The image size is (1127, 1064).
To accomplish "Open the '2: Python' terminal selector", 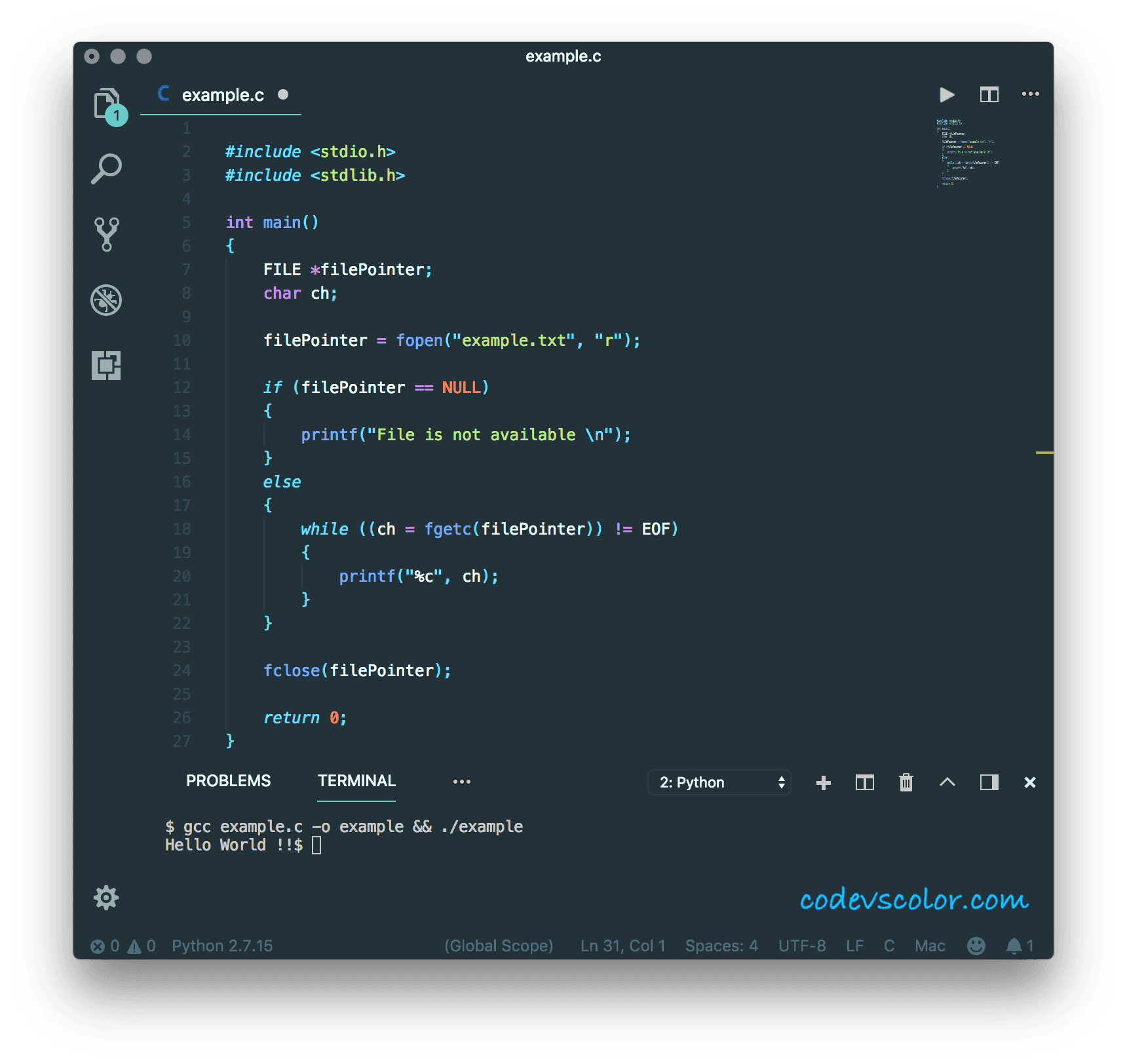I will pyautogui.click(x=719, y=782).
